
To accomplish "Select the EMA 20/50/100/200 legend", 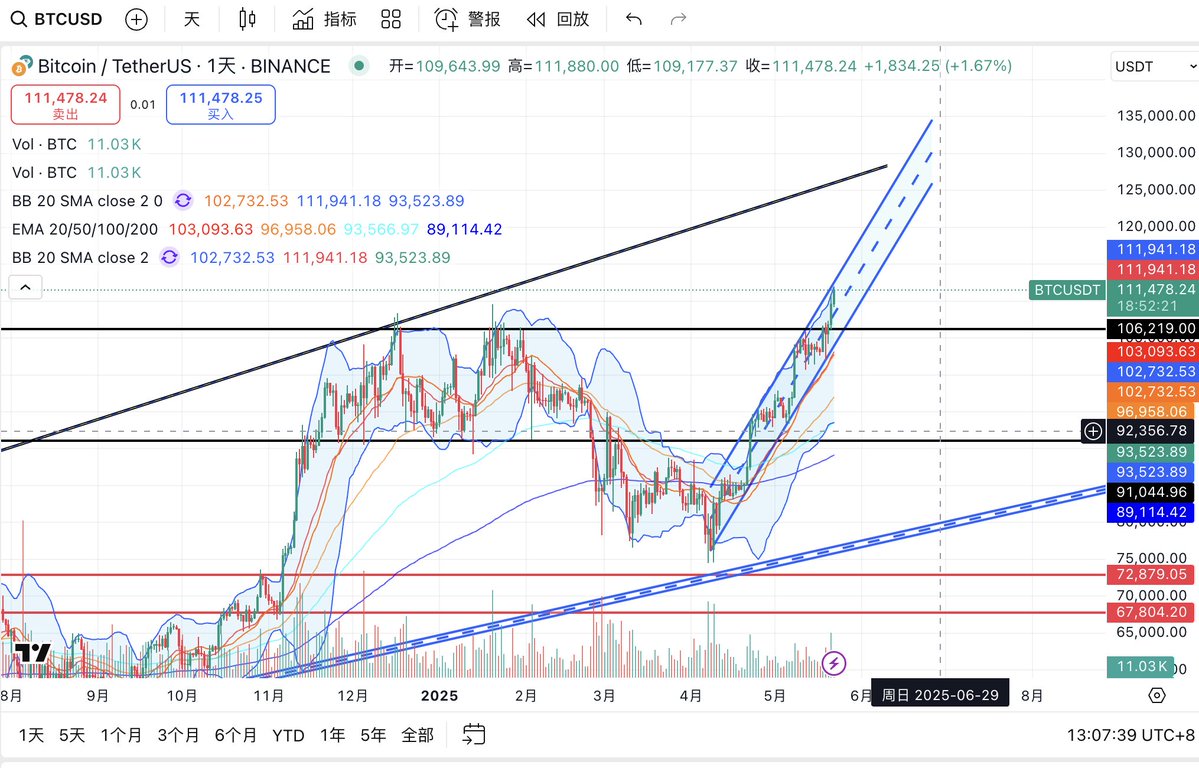I will [85, 229].
